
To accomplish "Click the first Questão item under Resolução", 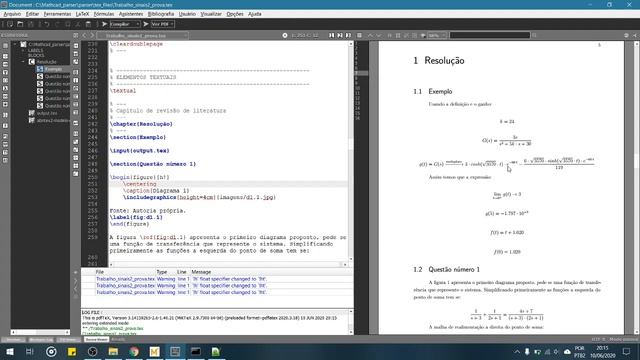I will pos(57,76).
